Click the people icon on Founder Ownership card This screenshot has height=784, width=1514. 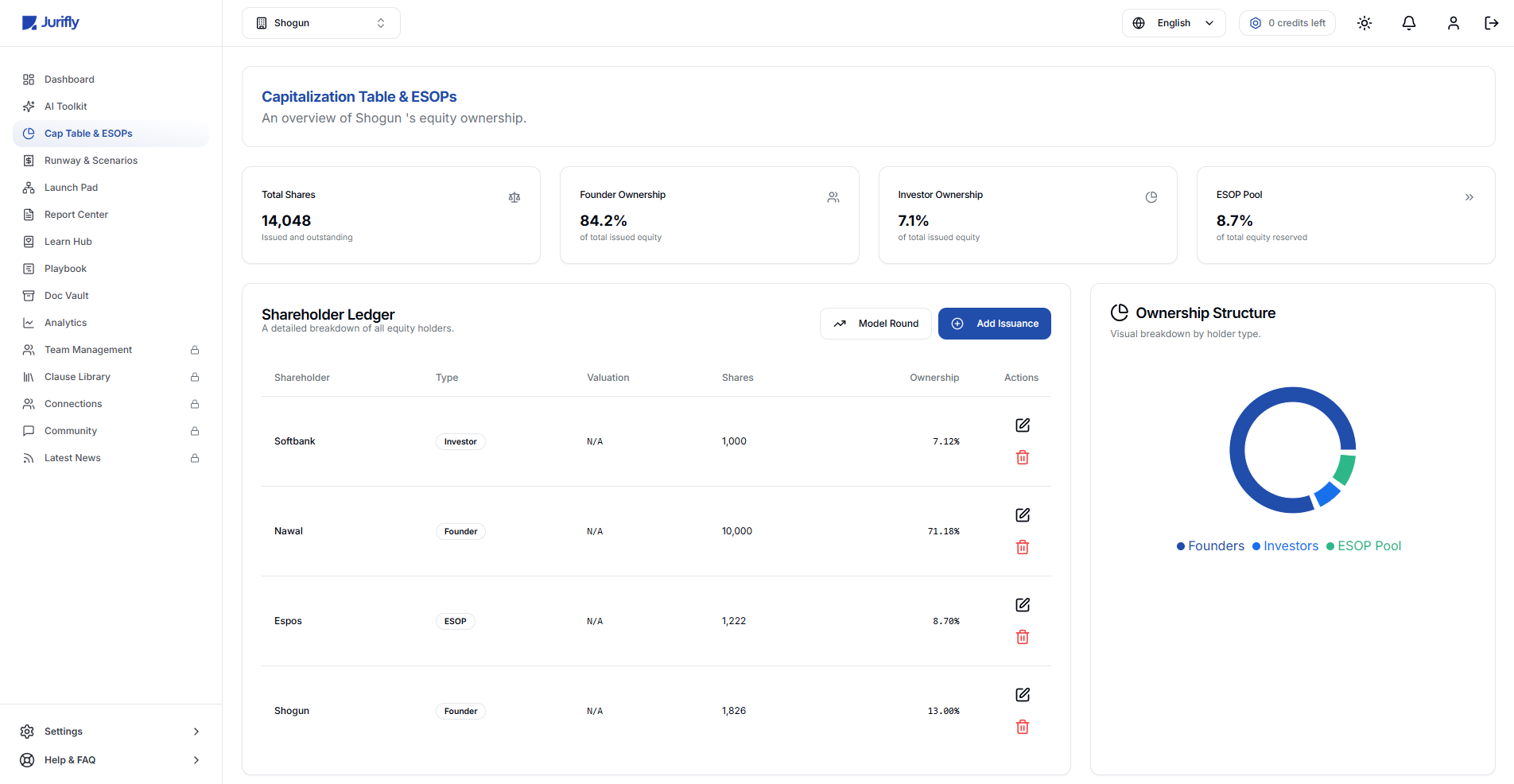[833, 197]
